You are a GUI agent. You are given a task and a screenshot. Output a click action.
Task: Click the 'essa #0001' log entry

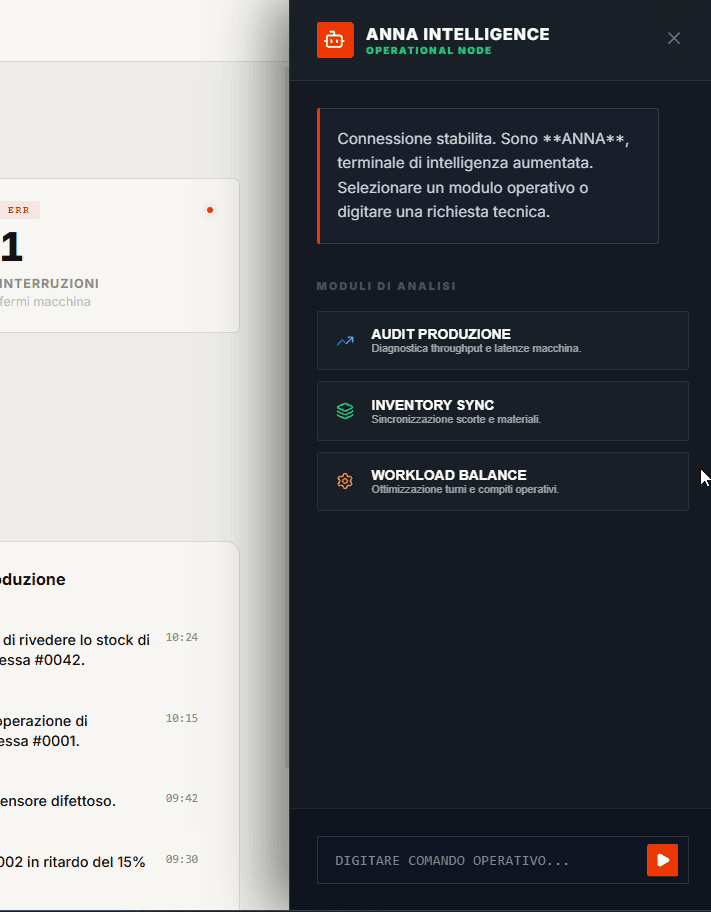point(44,731)
